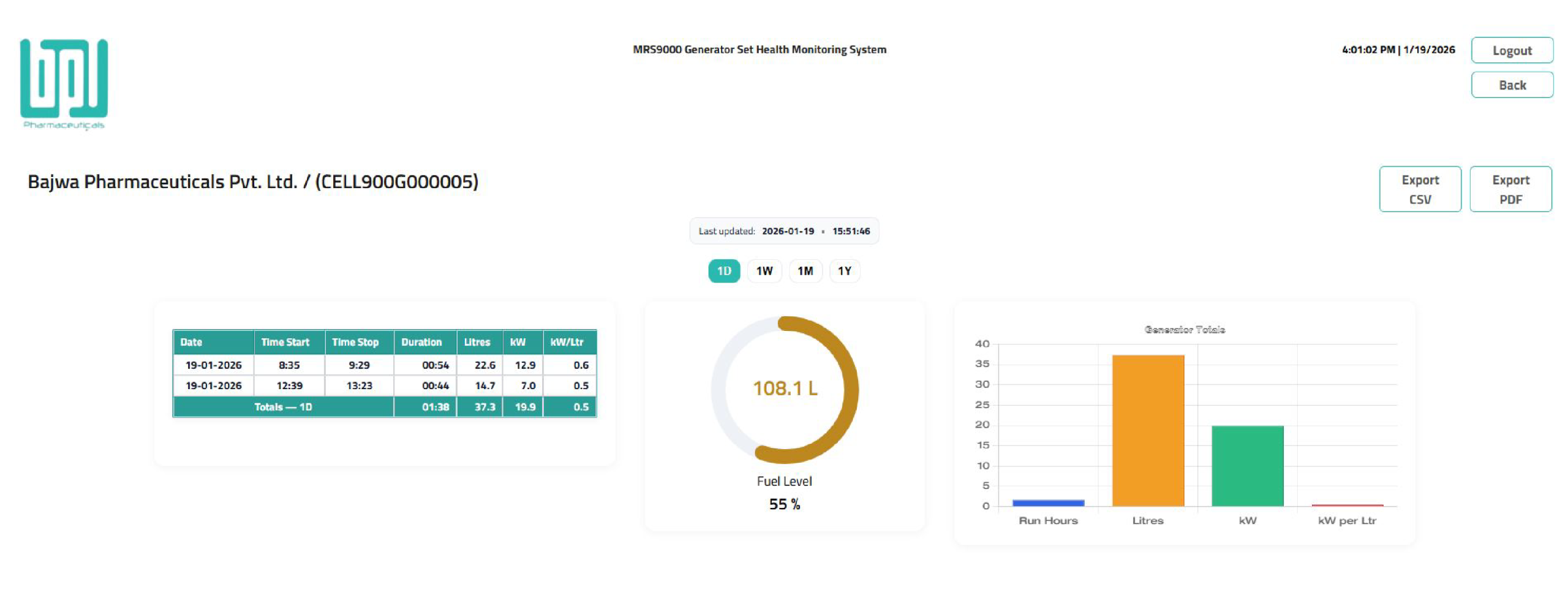Viewport: 1568px width, 611px height.
Task: Switch to the 1M time range
Action: (805, 271)
